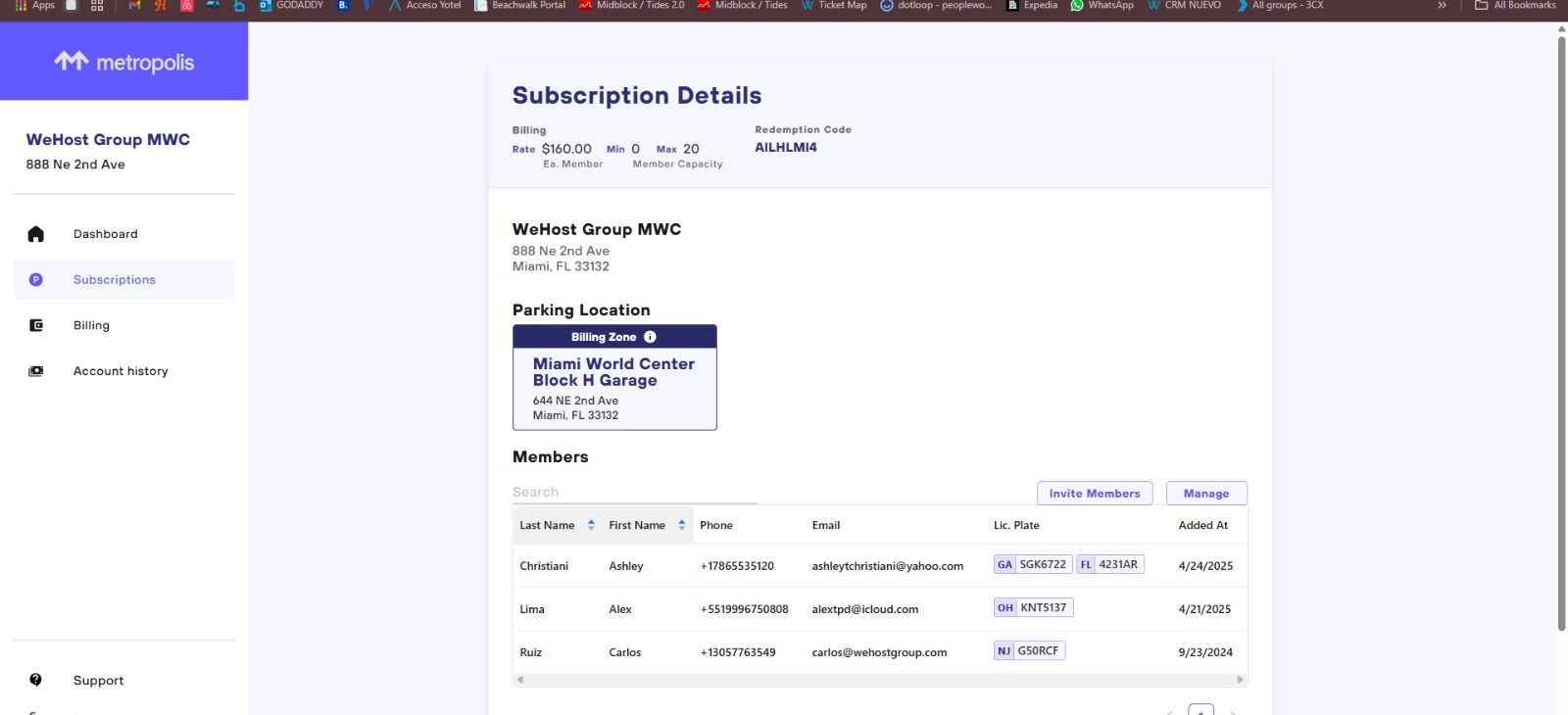
Task: Click the Support question mark icon
Action: click(36, 680)
